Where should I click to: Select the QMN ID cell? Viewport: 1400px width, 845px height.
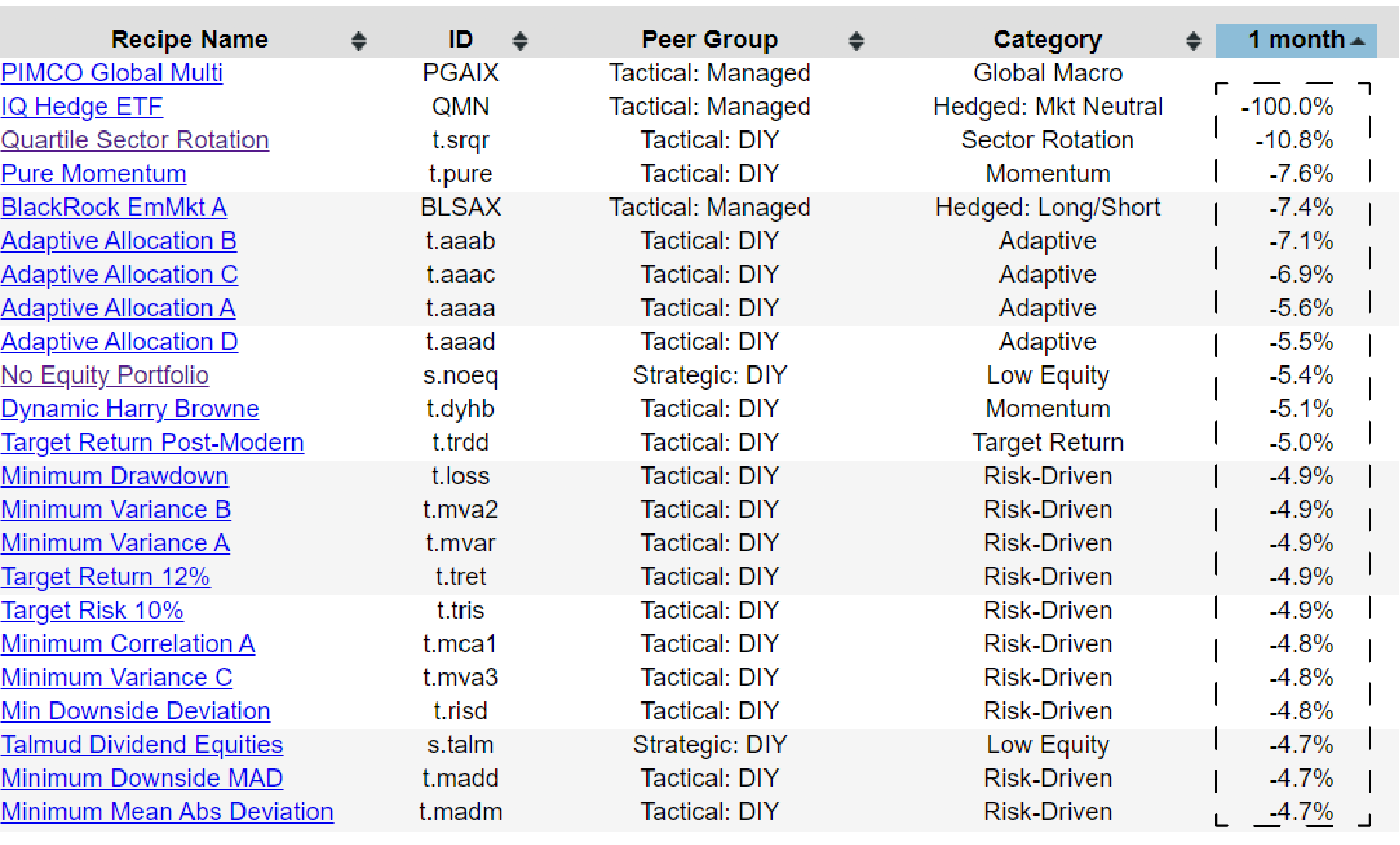[461, 106]
